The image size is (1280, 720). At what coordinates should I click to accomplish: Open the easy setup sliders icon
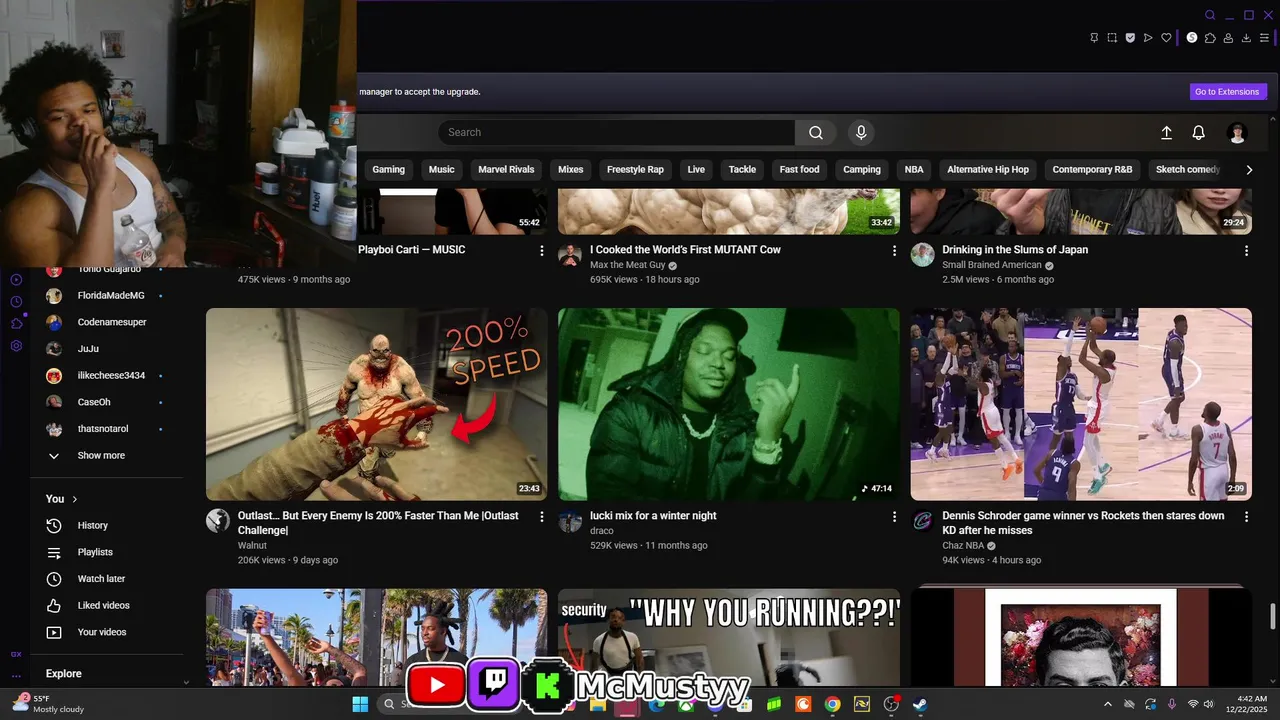(x=1264, y=38)
